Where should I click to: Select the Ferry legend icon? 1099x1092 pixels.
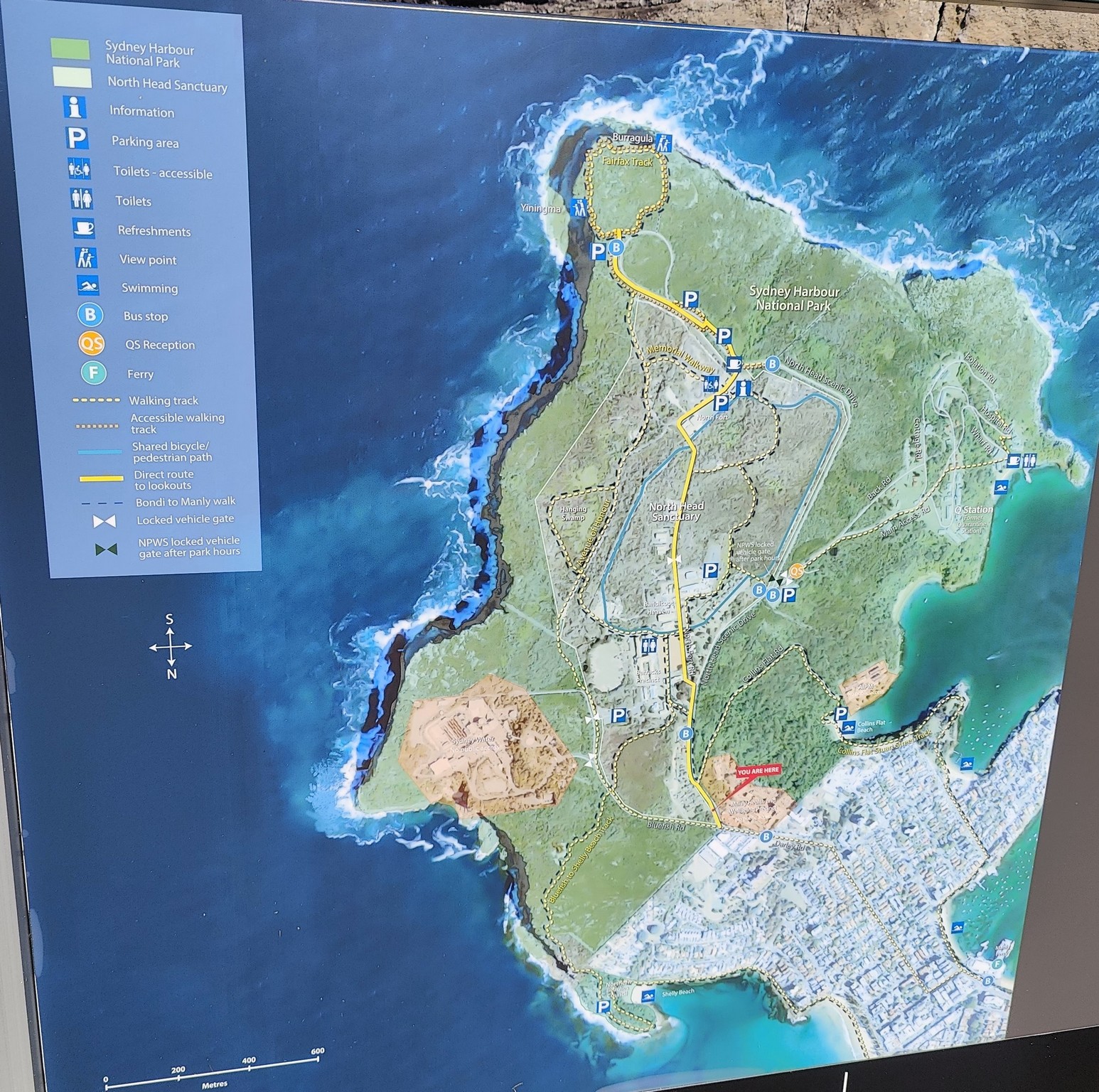click(x=93, y=373)
